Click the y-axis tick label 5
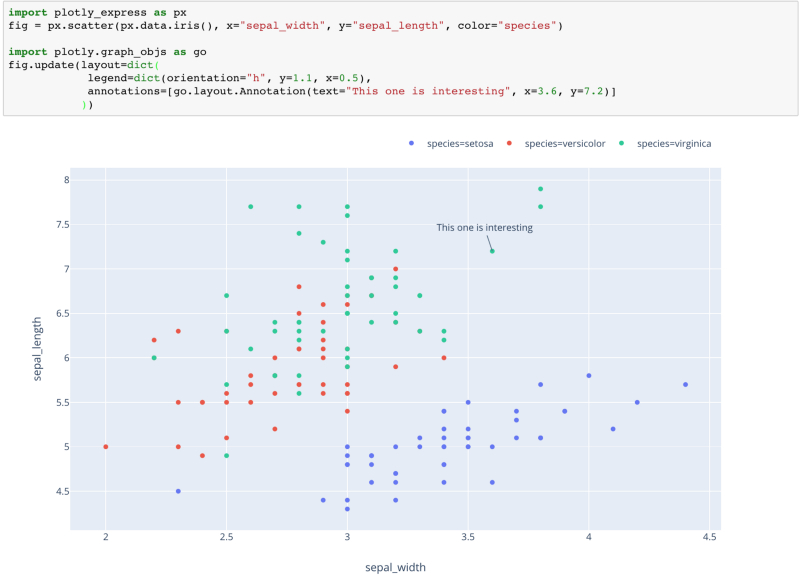The height and width of the screenshot is (581, 800). tap(66, 447)
